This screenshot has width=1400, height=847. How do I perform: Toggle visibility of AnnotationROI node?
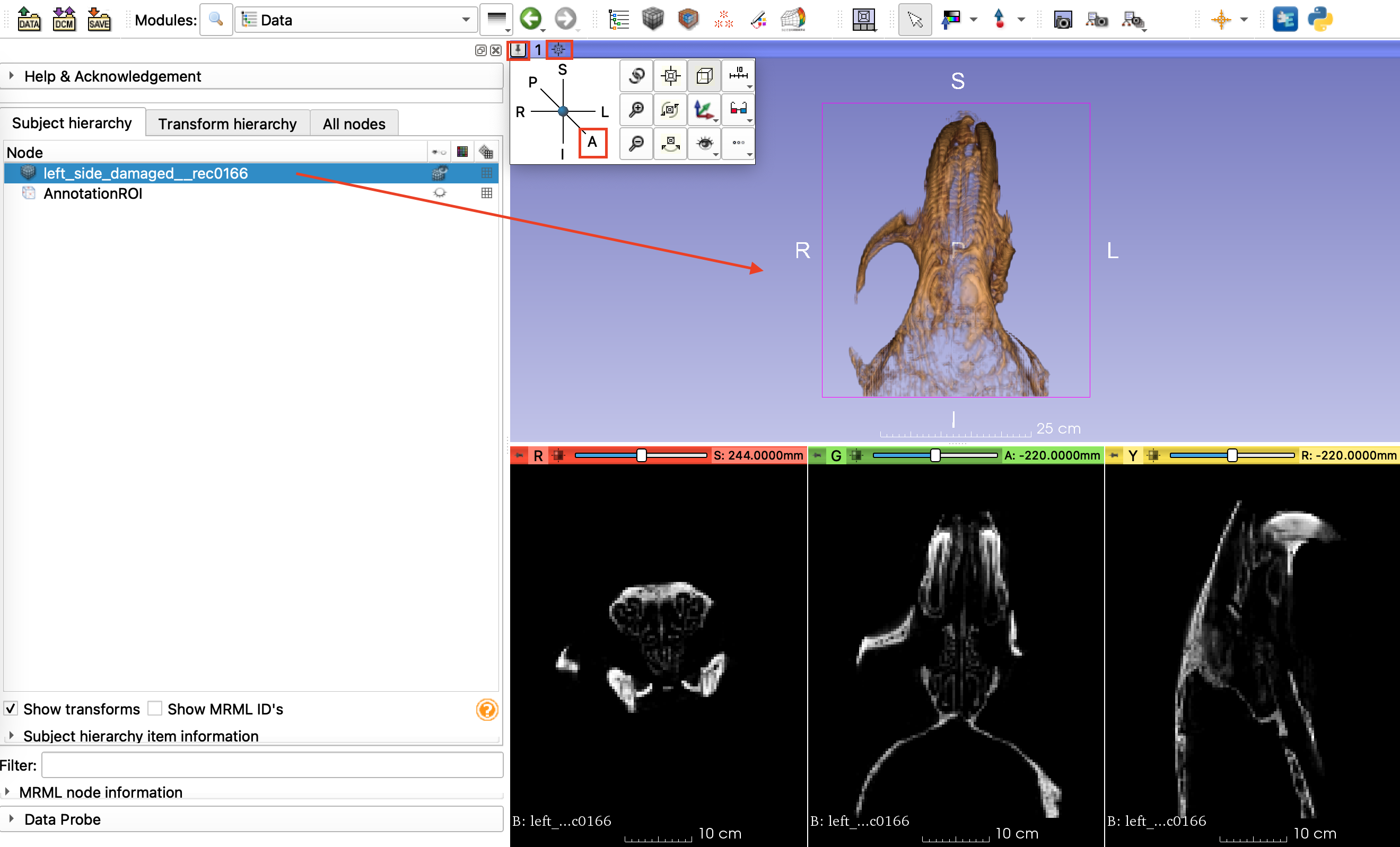click(439, 193)
